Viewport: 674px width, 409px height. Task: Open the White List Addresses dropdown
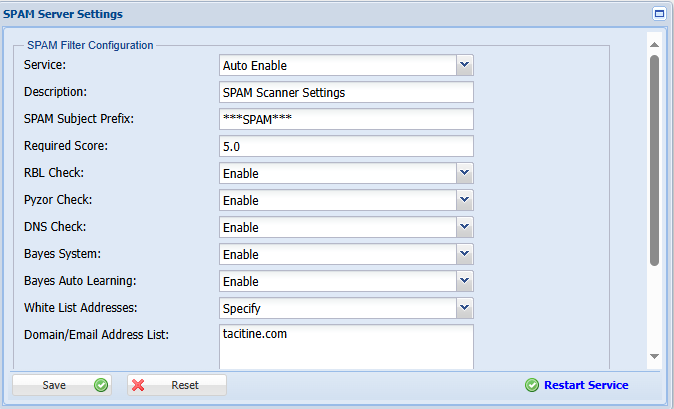pos(464,308)
